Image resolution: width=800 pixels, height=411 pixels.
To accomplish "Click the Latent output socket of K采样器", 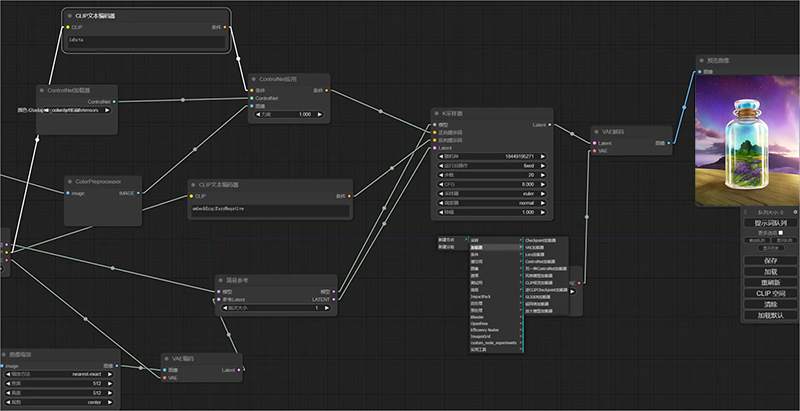I will (550, 124).
